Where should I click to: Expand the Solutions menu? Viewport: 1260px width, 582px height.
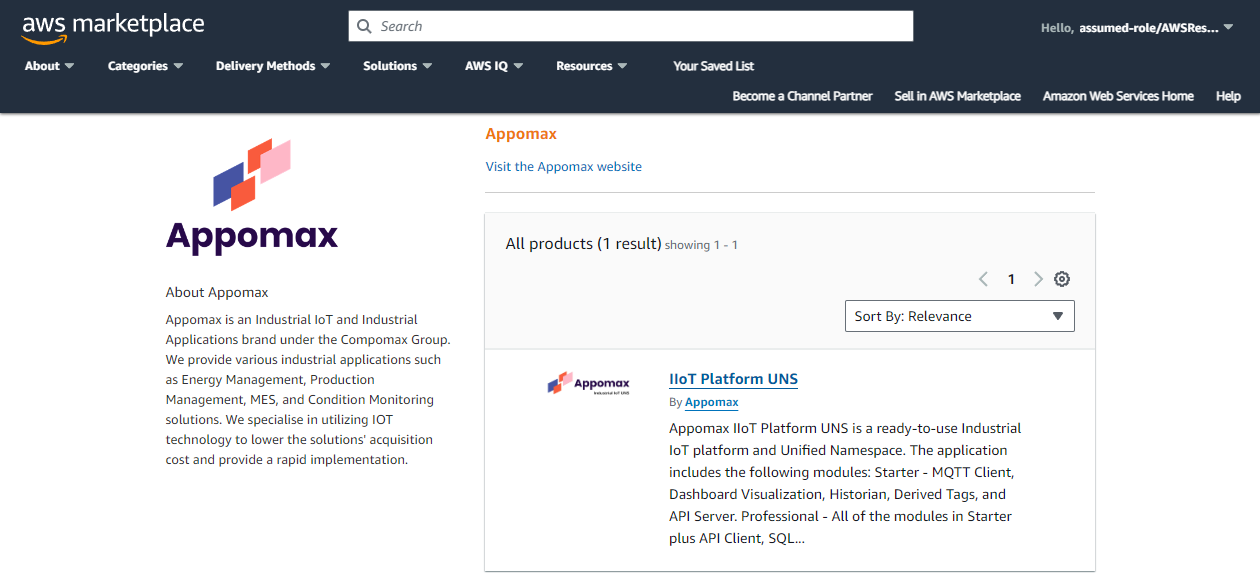click(398, 66)
